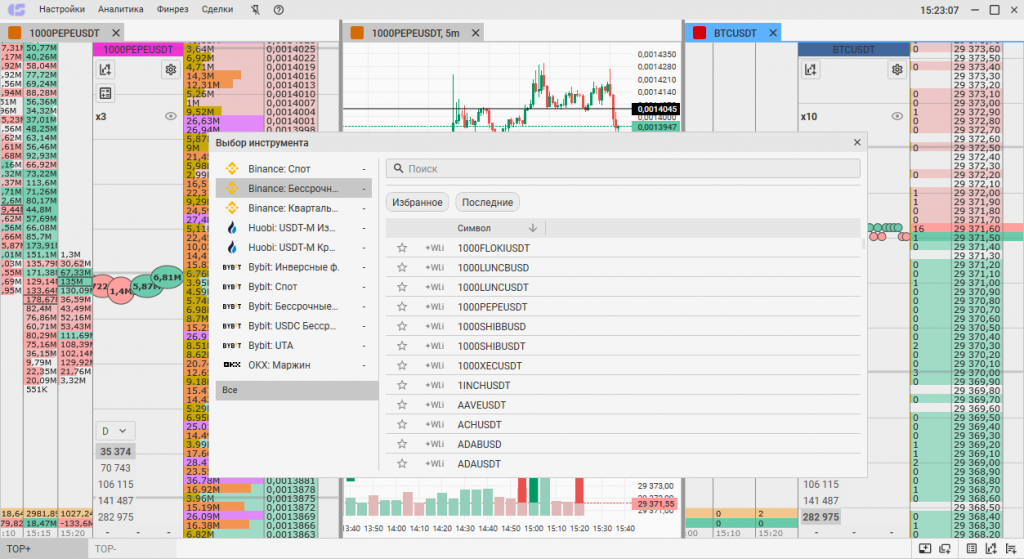The image size is (1024, 559).
Task: Expand the Binance: Бессрочн... dash expander
Action: 364,189
